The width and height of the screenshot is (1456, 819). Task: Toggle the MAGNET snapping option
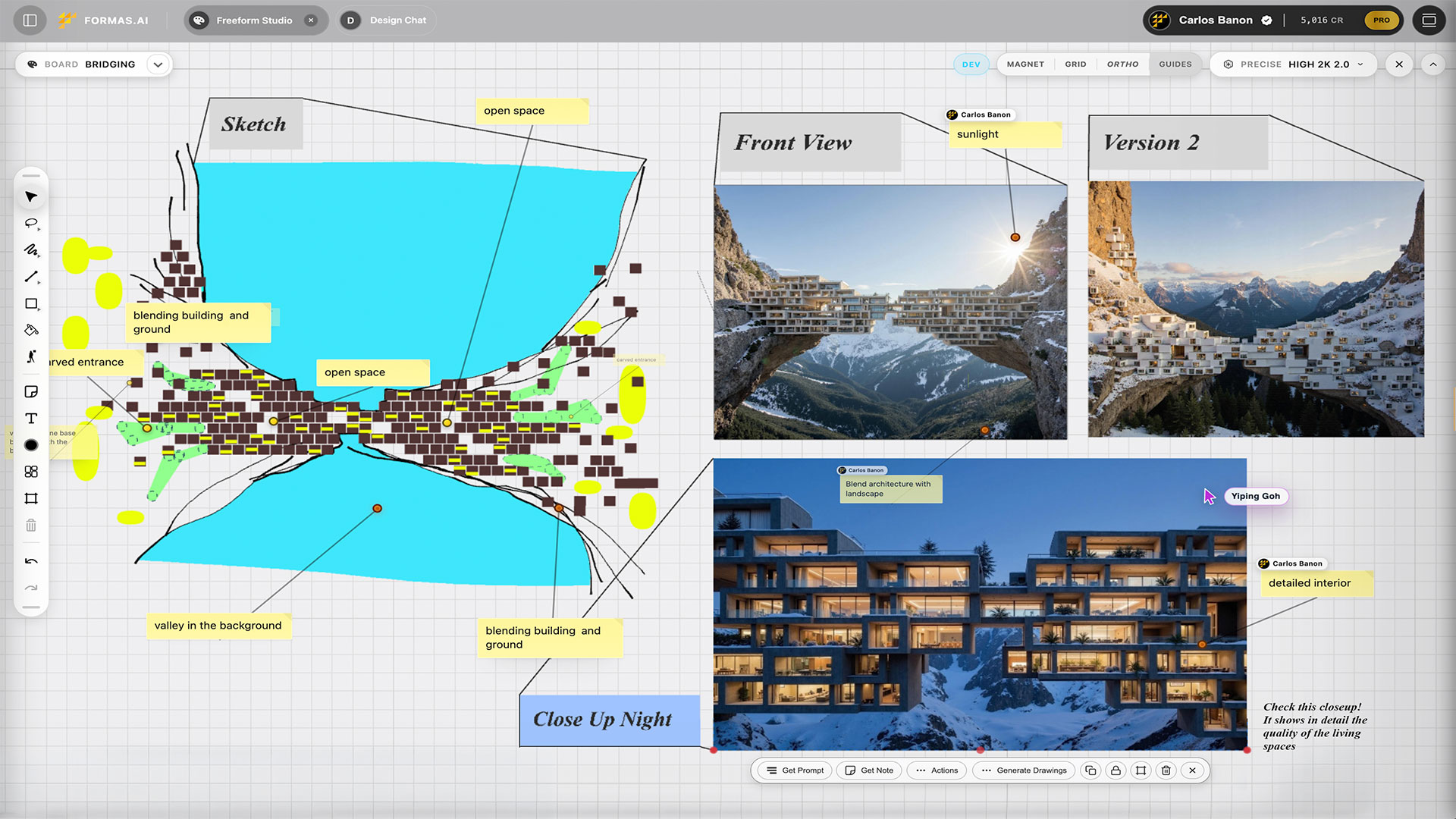[1025, 64]
